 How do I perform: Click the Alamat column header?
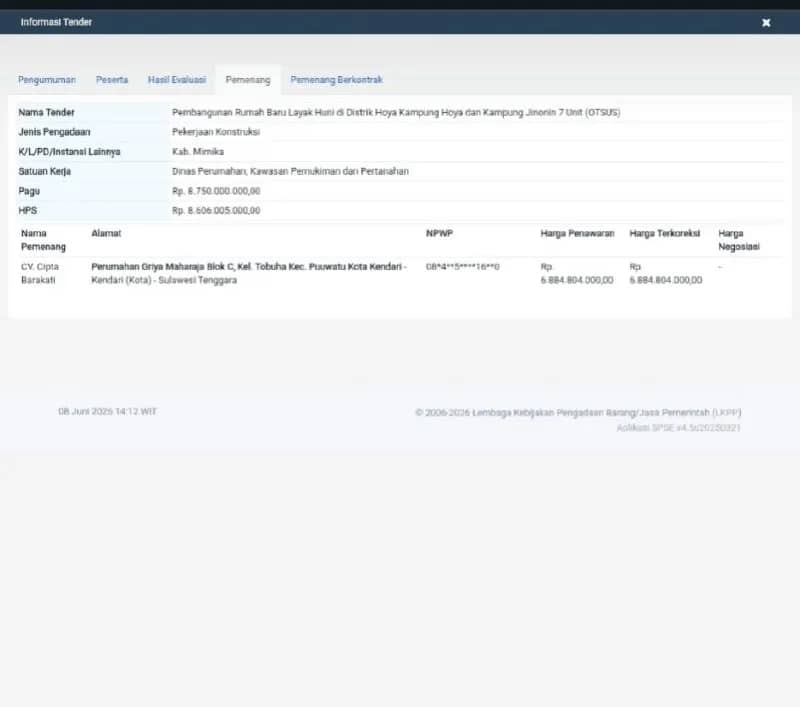pos(106,233)
